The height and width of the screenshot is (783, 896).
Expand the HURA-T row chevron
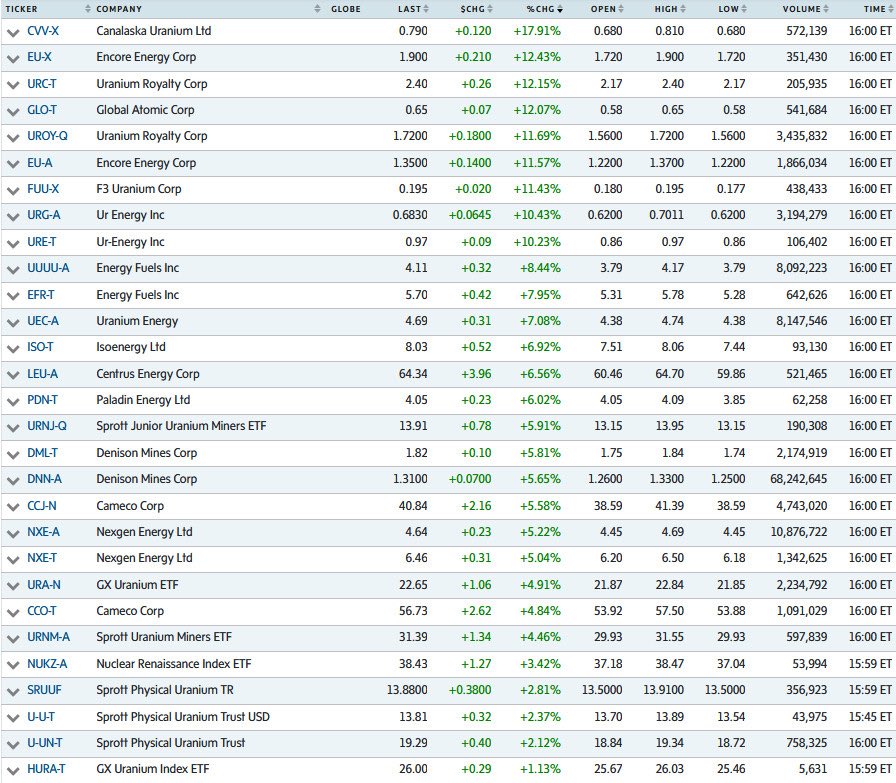click(x=13, y=771)
